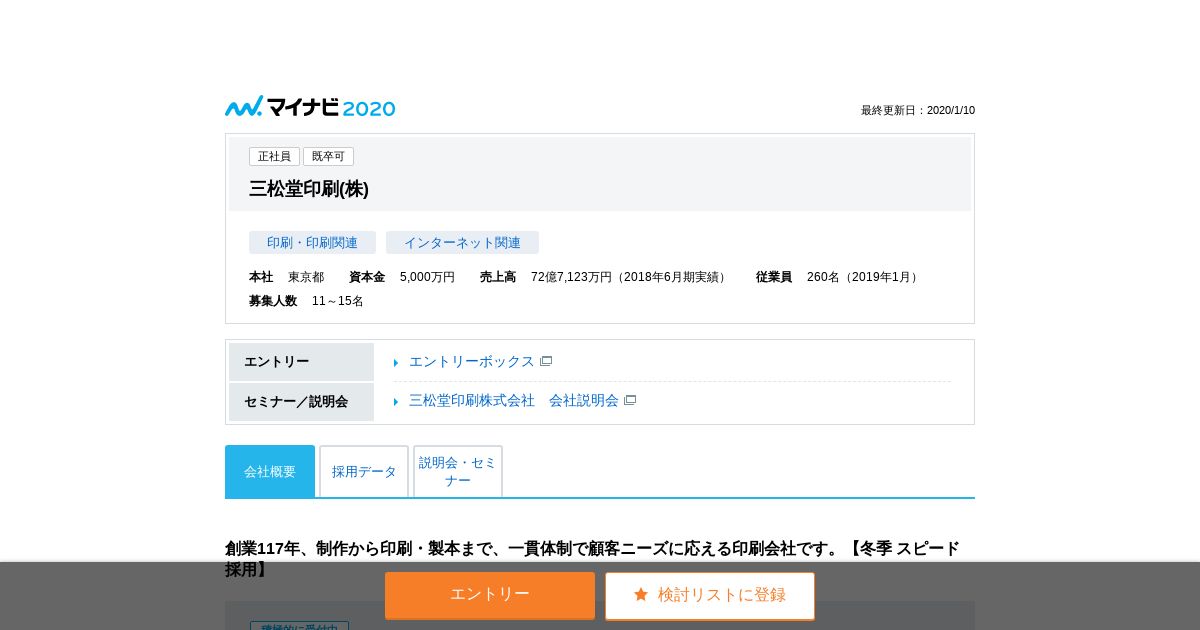1200x630 pixels.
Task: Click the arrow bullet before エントリーボックス
Action: click(x=396, y=363)
